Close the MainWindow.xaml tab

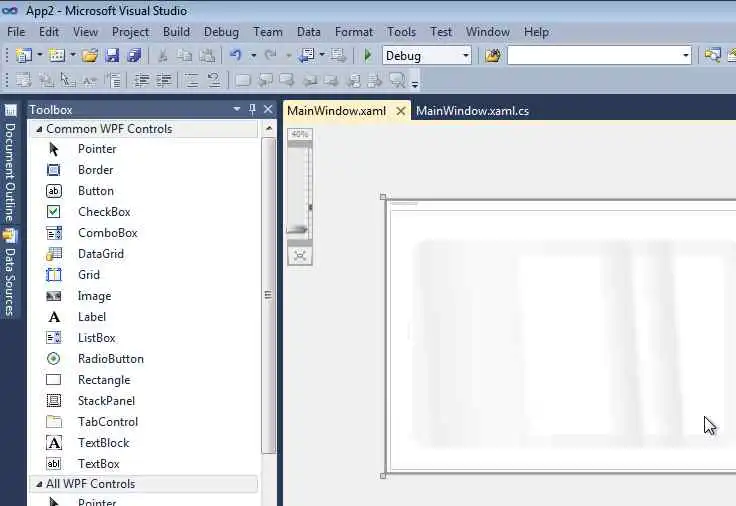pyautogui.click(x=400, y=111)
